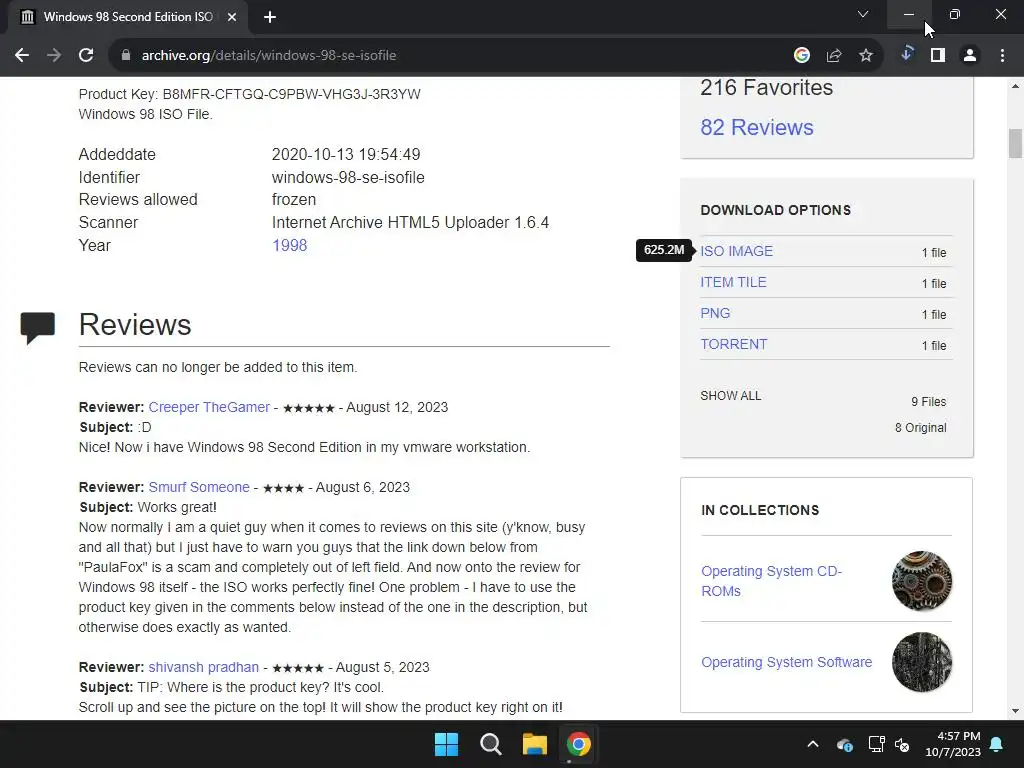The height and width of the screenshot is (768, 1024).
Task: Click the forward navigation arrow
Action: 54,56
